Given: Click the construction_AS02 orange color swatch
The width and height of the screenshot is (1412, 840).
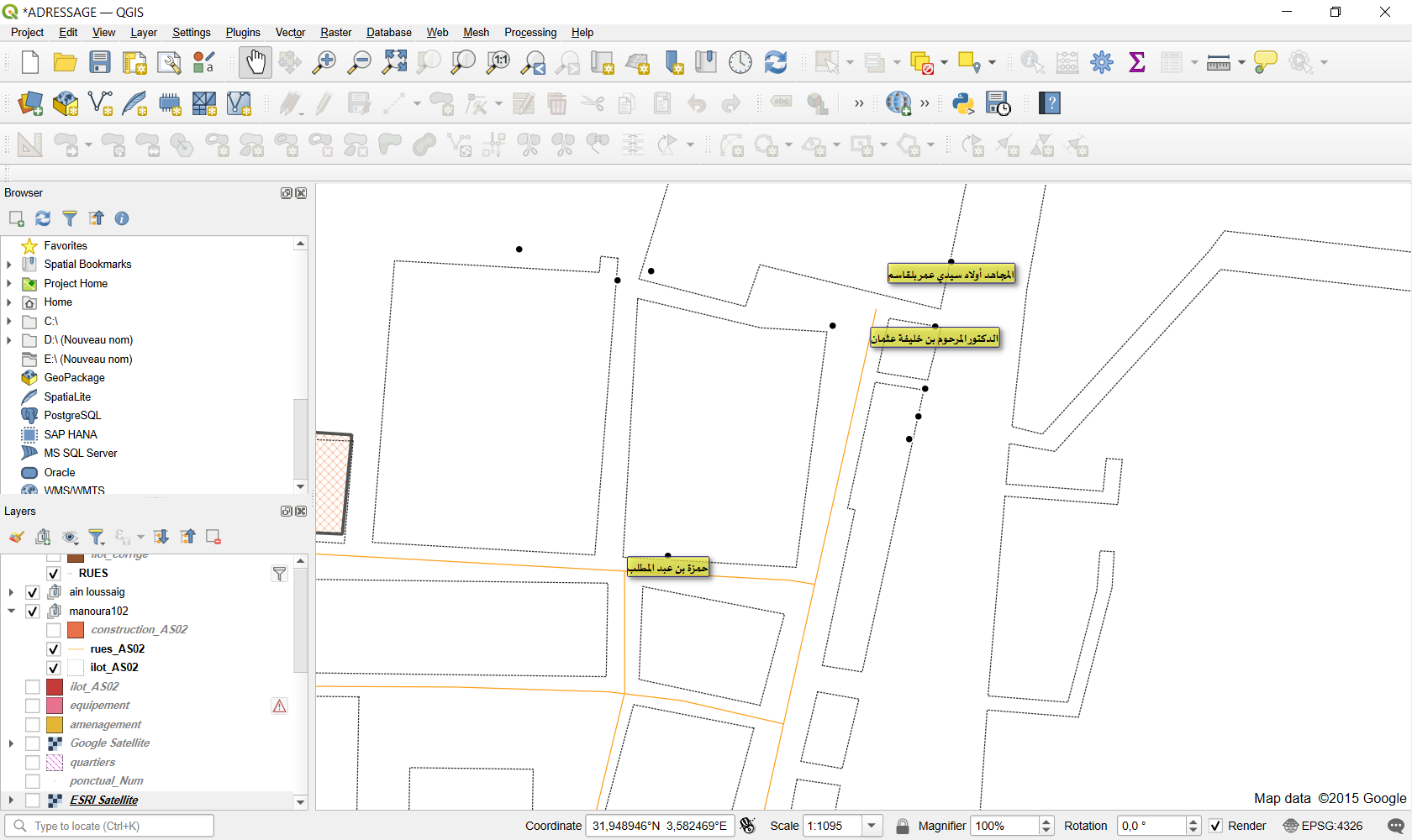Looking at the screenshot, I should (76, 630).
